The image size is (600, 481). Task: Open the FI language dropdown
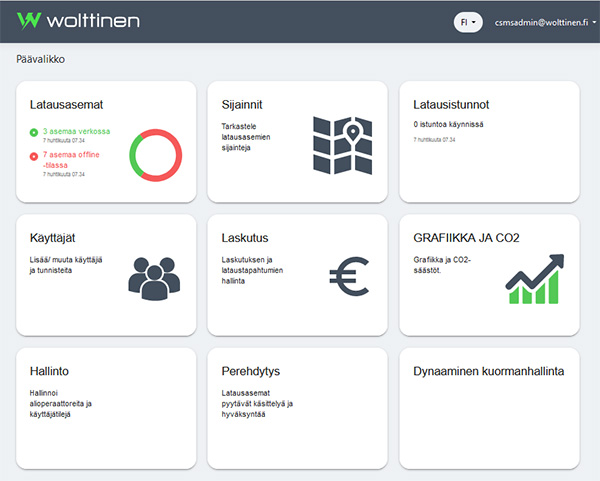(x=468, y=21)
